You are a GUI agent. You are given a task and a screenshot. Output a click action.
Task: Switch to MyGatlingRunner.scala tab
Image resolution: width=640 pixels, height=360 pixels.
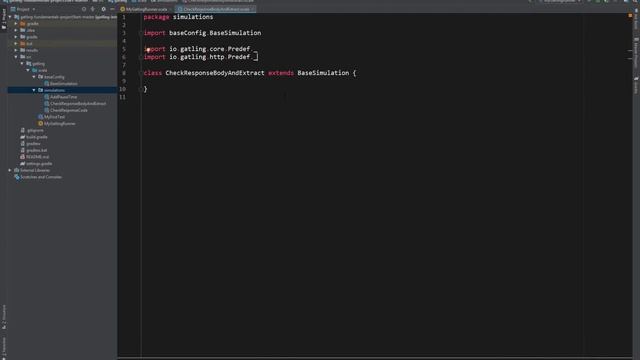coord(146,9)
